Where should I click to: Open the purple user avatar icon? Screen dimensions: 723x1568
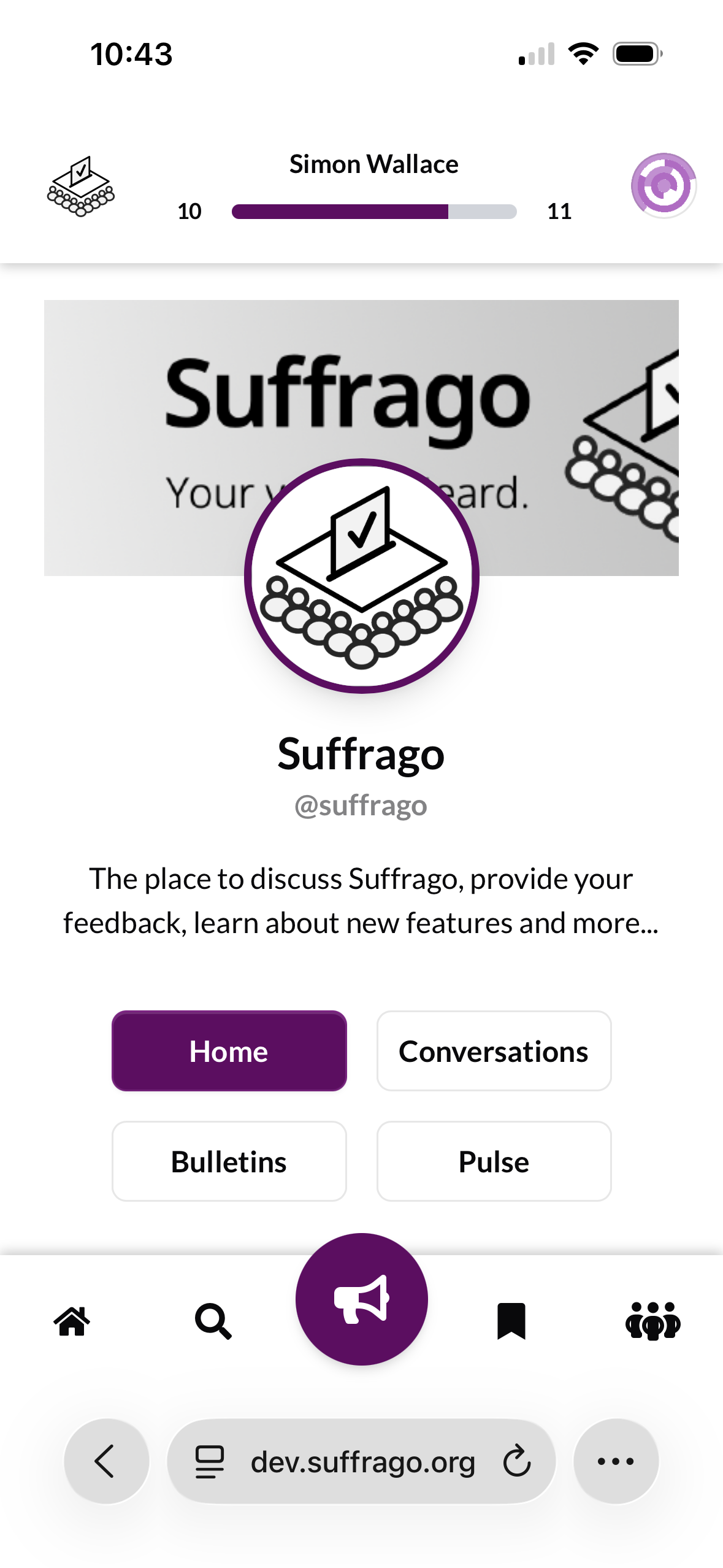tap(663, 185)
